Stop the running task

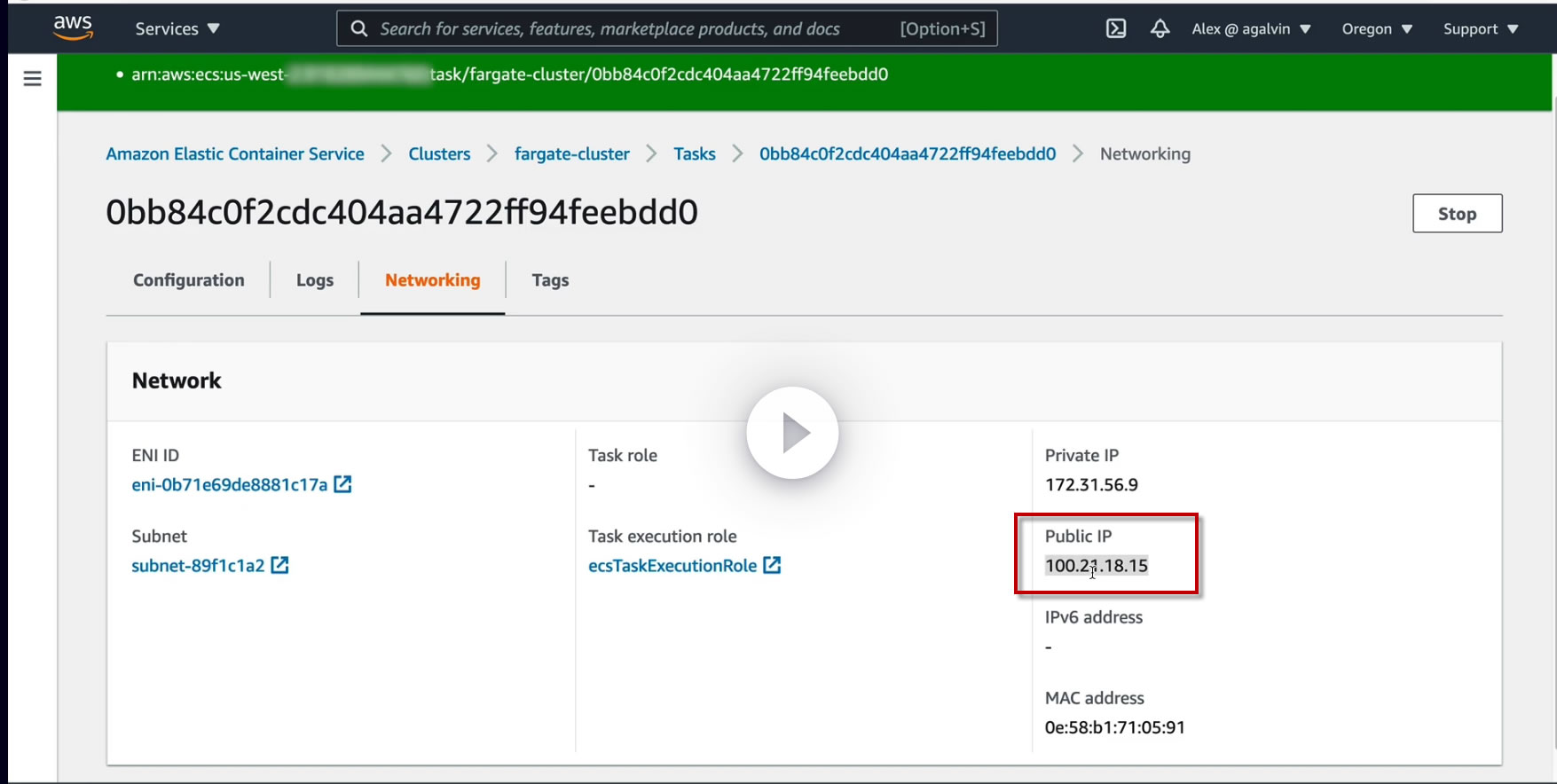pos(1458,214)
